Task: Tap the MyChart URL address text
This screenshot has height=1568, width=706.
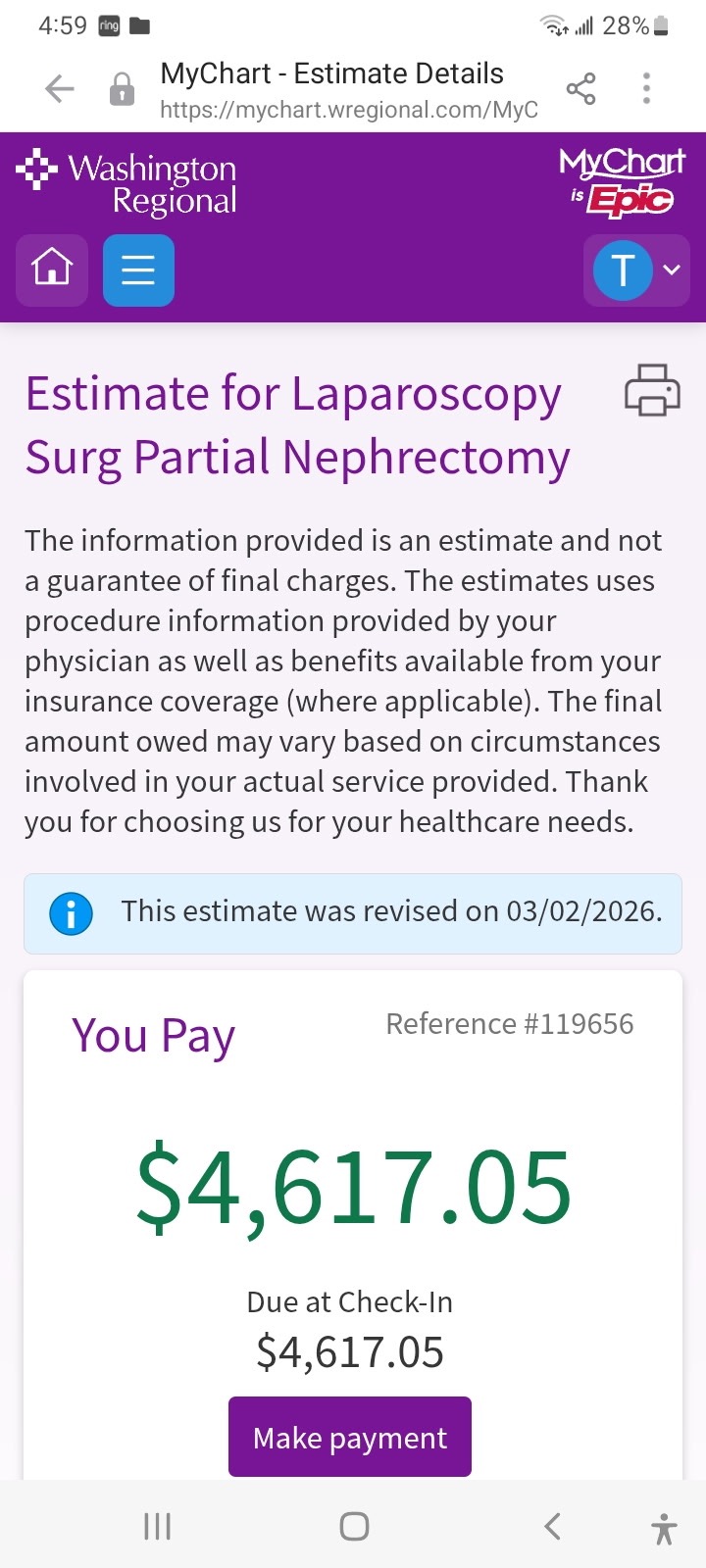Action: (x=348, y=109)
